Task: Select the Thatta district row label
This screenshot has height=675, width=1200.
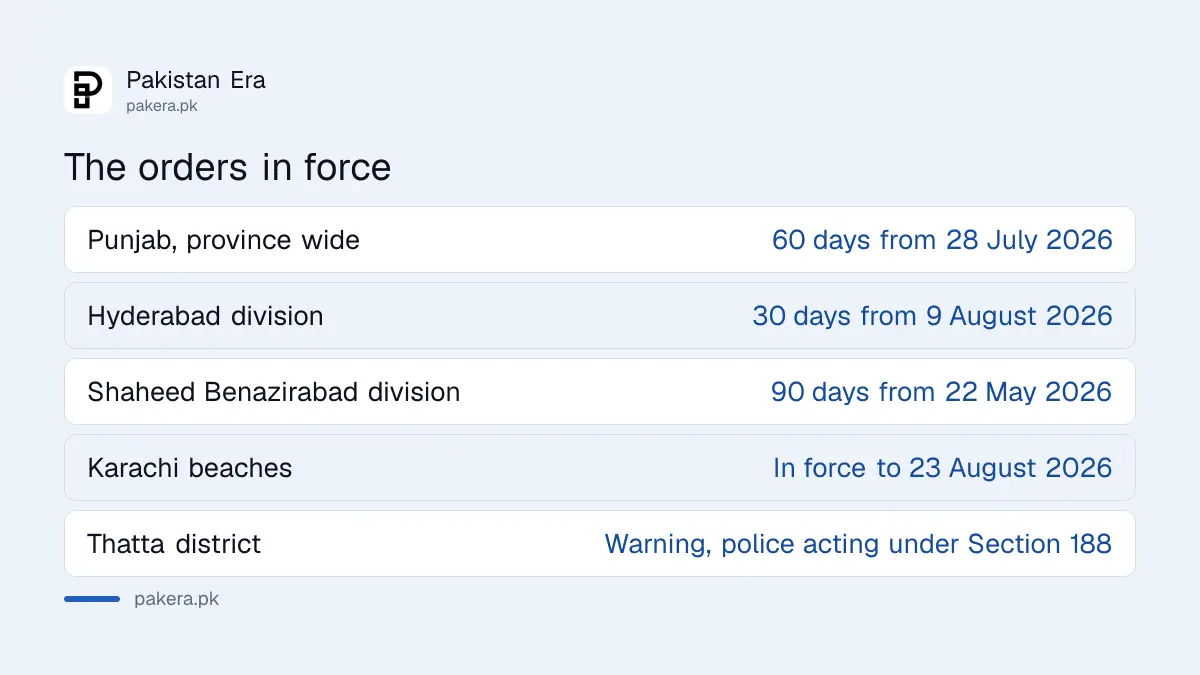Action: click(x=174, y=544)
